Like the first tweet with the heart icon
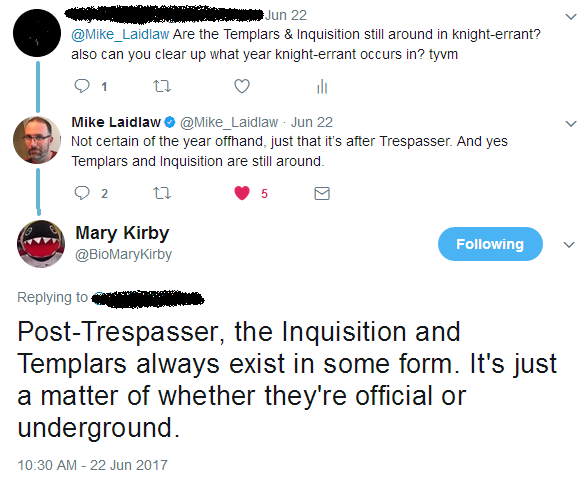 pyautogui.click(x=242, y=86)
